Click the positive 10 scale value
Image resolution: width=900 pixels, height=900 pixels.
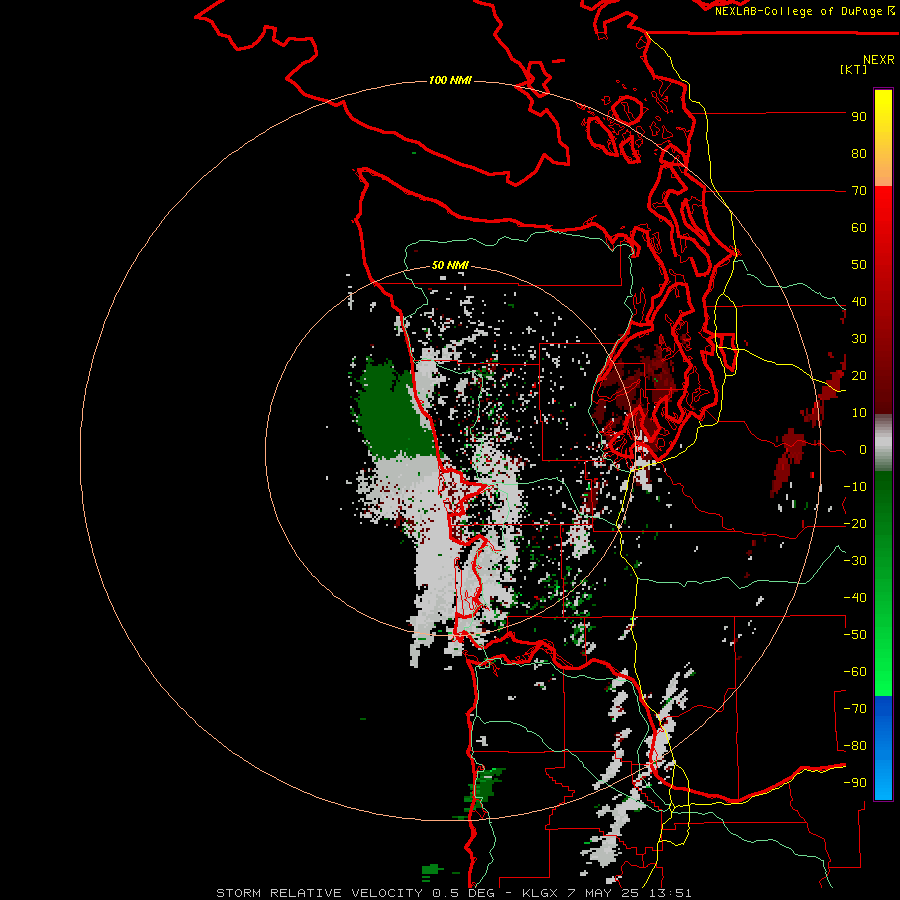click(x=859, y=413)
